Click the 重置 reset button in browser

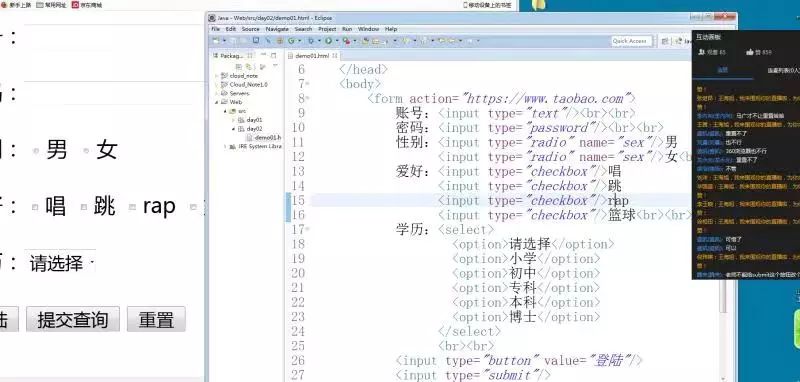click(156, 320)
